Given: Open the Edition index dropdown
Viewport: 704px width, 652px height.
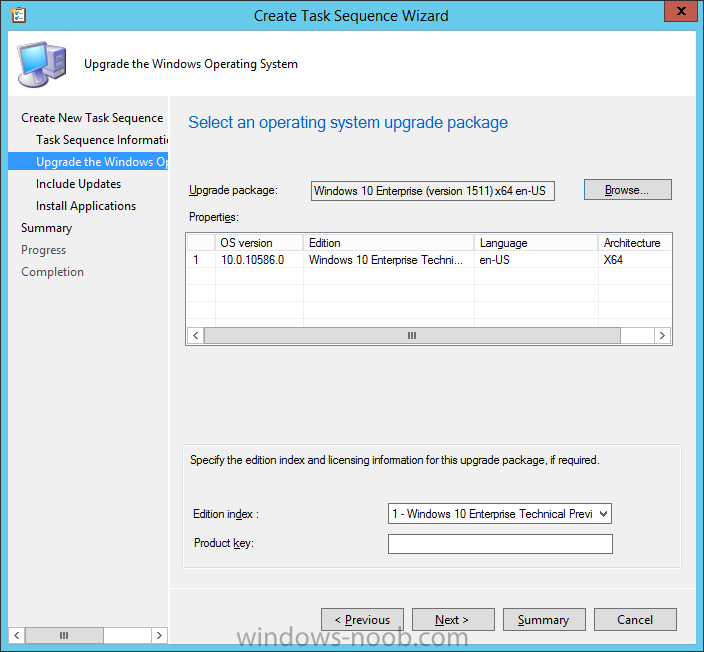Looking at the screenshot, I should 500,514.
